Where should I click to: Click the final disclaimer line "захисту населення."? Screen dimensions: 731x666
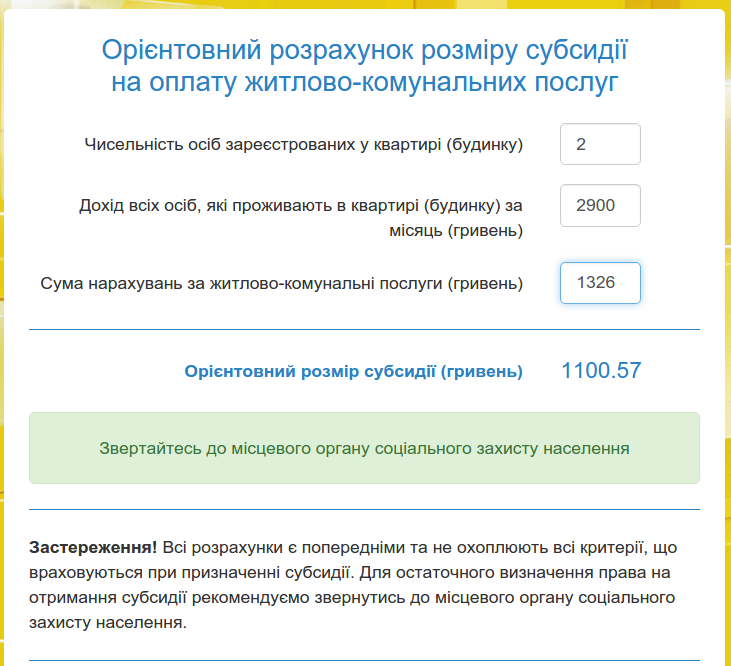108,622
